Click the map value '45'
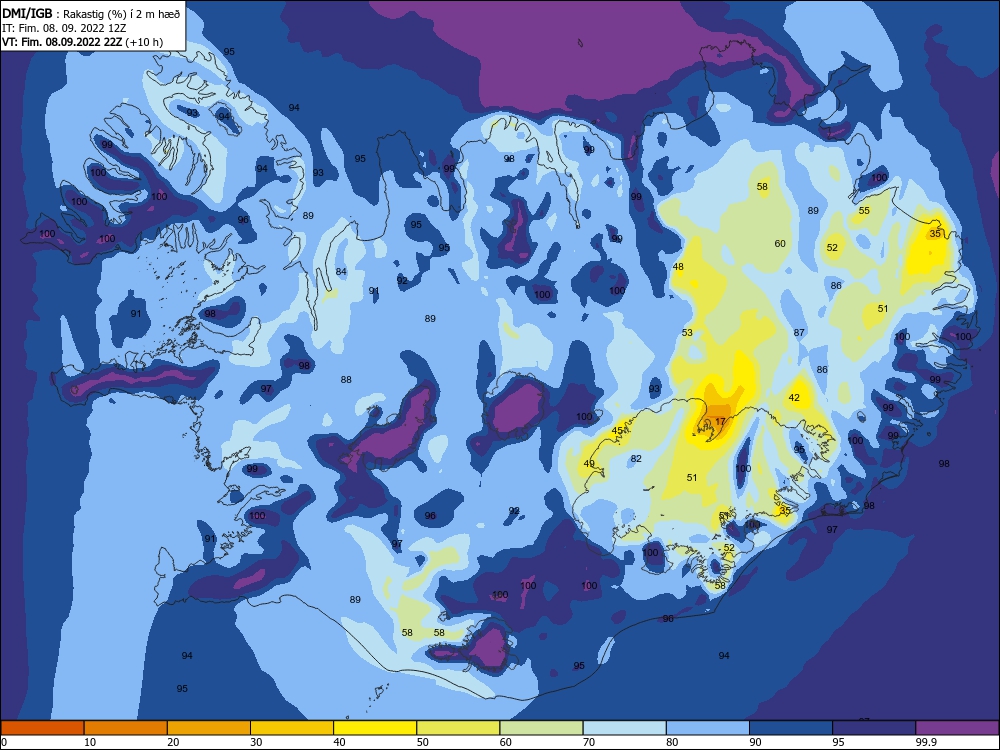This screenshot has height=750, width=1000. [617, 430]
